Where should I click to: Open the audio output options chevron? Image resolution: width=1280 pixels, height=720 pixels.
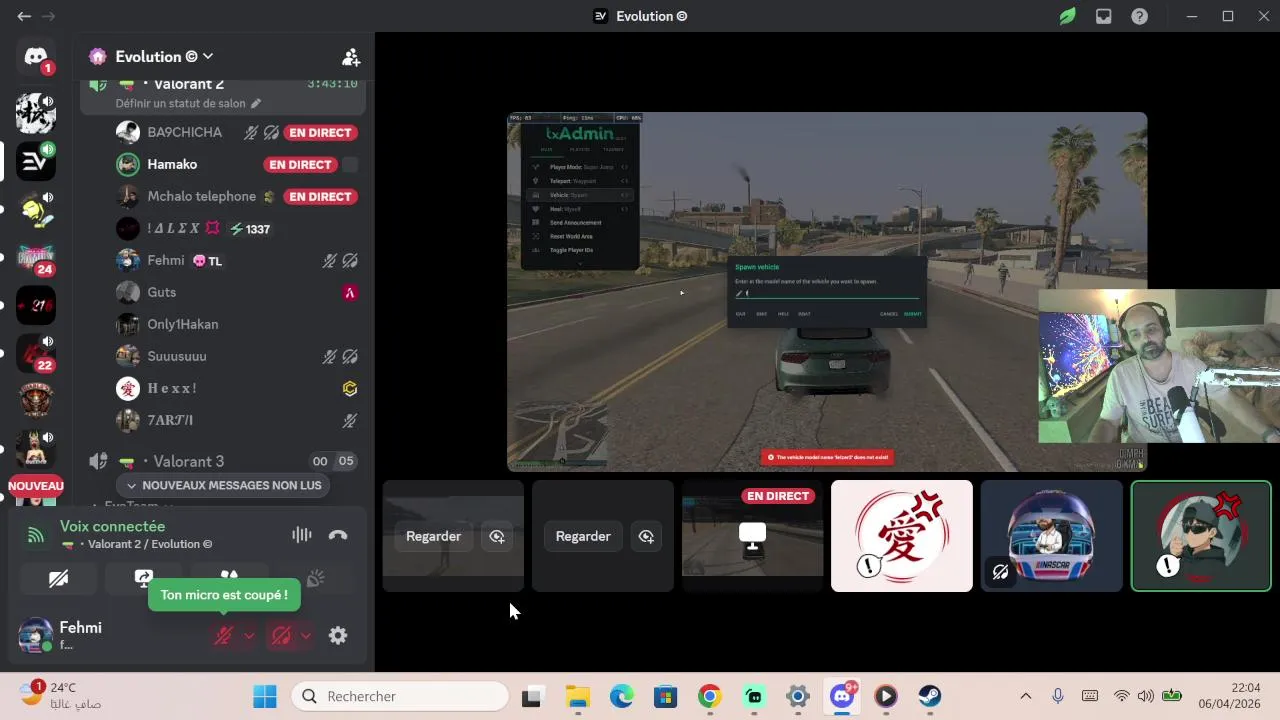click(306, 635)
